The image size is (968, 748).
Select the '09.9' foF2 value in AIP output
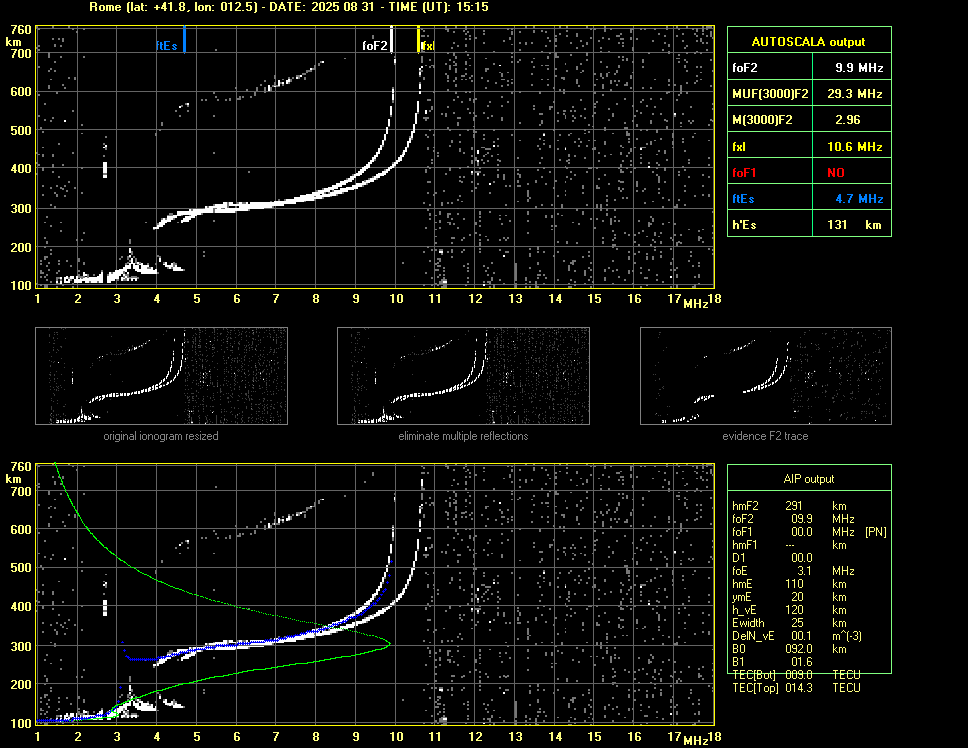[802, 519]
